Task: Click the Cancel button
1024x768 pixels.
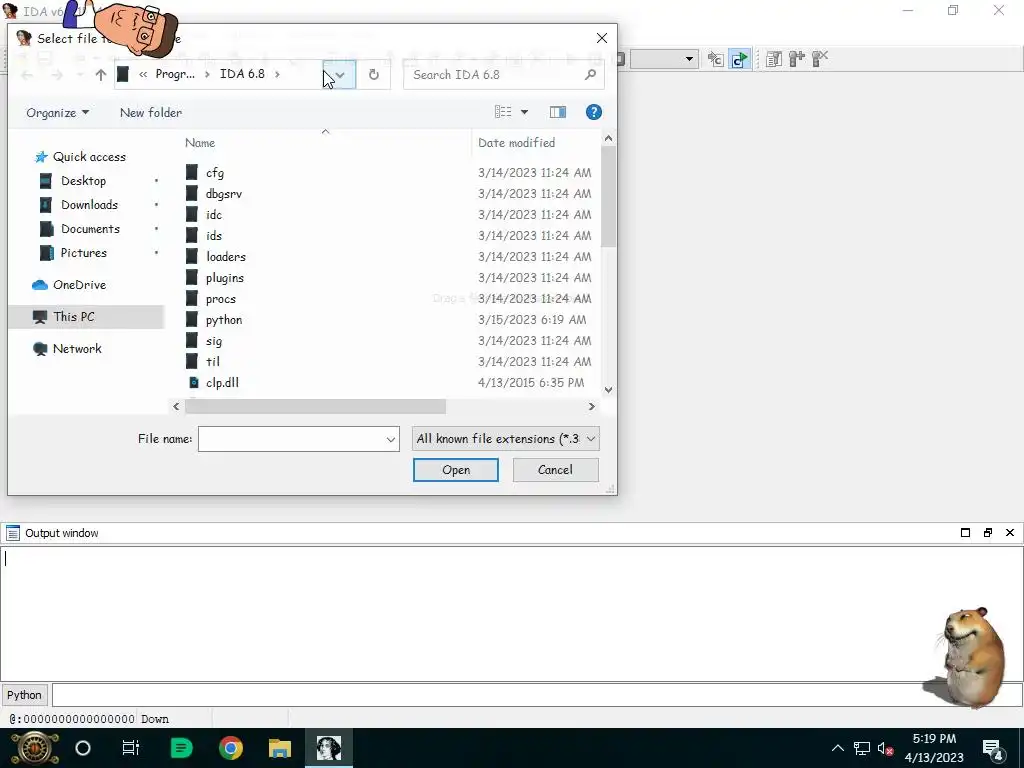Action: click(555, 470)
